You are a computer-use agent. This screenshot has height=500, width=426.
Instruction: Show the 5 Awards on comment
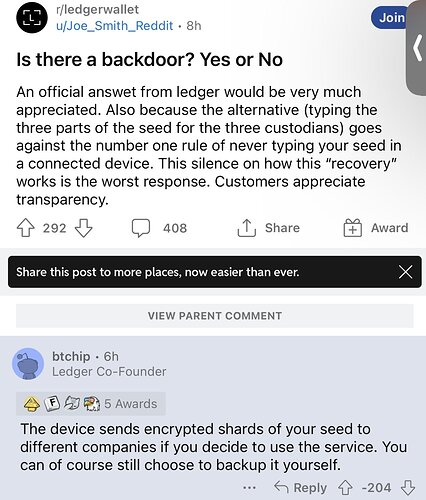point(91,404)
